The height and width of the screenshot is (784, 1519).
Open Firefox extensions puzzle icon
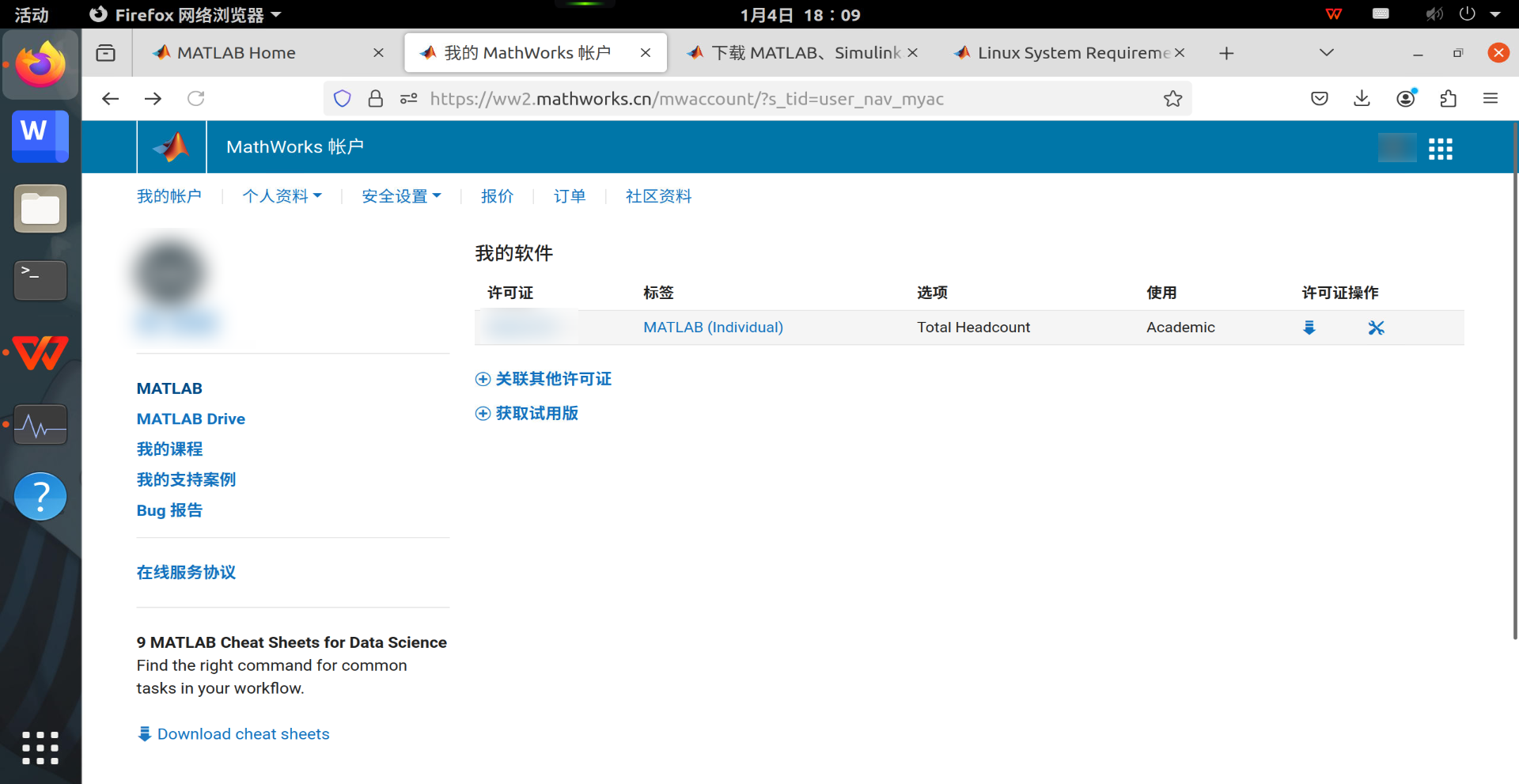click(x=1448, y=99)
